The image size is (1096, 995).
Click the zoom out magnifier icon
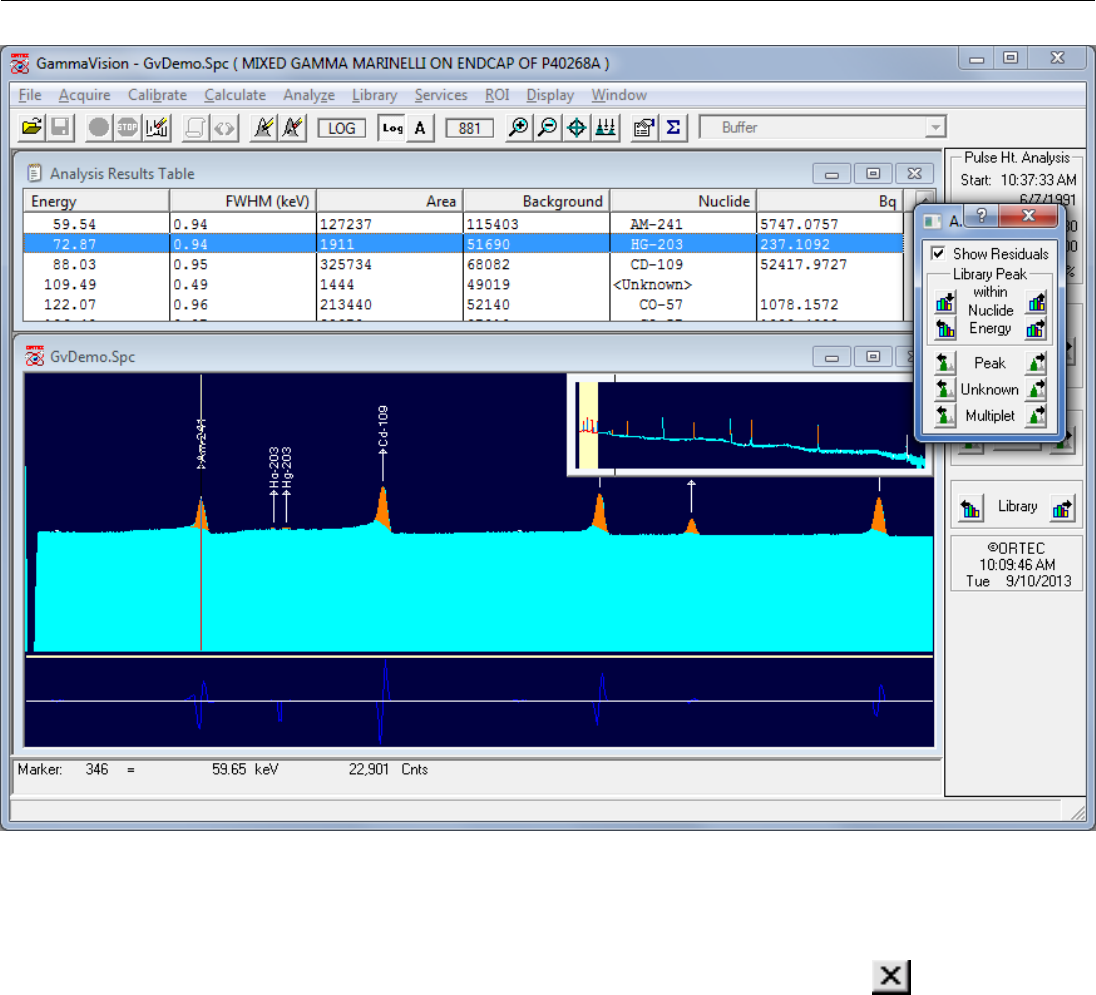pyautogui.click(x=546, y=128)
